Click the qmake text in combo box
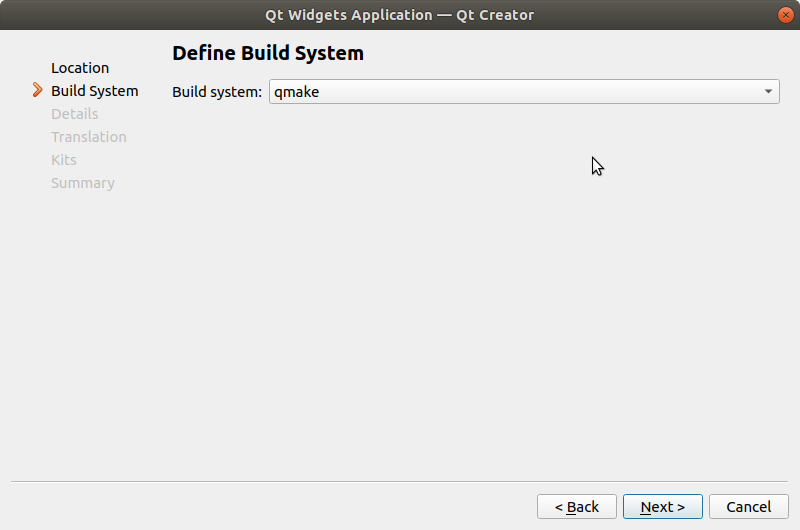 coord(297,92)
